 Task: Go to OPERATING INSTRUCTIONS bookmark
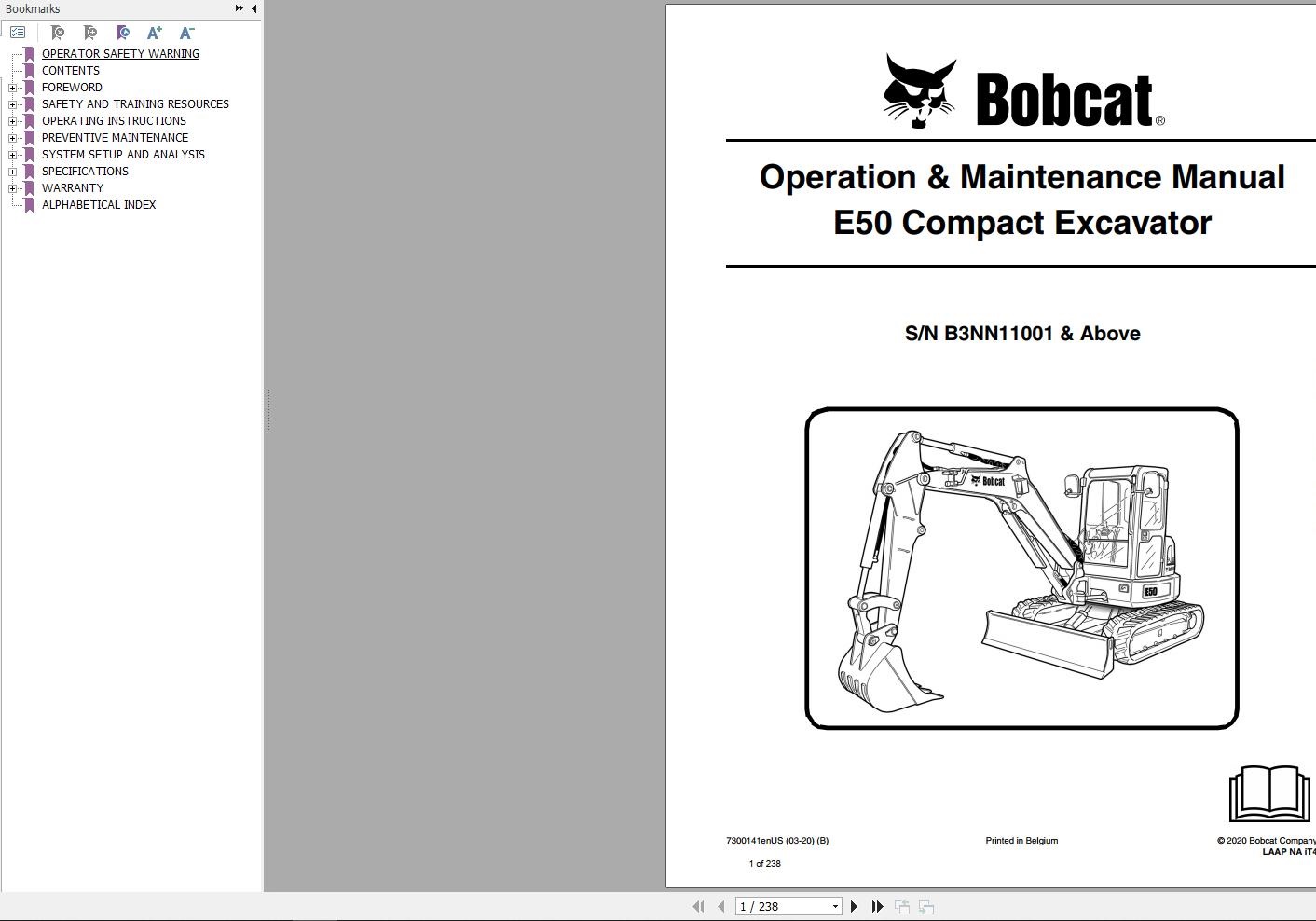pyautogui.click(x=114, y=121)
